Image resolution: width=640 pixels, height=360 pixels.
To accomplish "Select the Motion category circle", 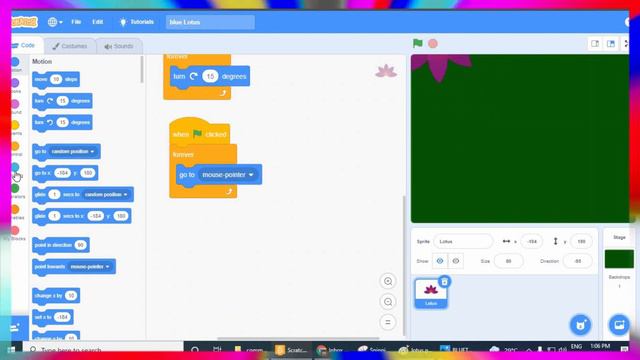I will pos(15,62).
